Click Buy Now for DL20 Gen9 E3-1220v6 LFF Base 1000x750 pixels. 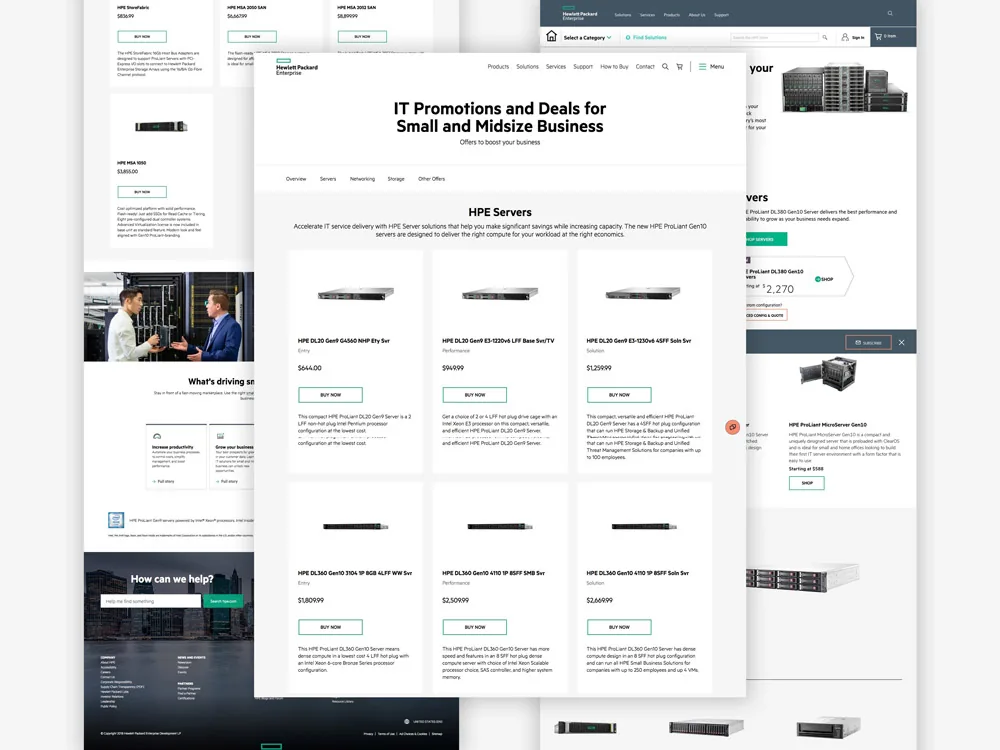(474, 395)
